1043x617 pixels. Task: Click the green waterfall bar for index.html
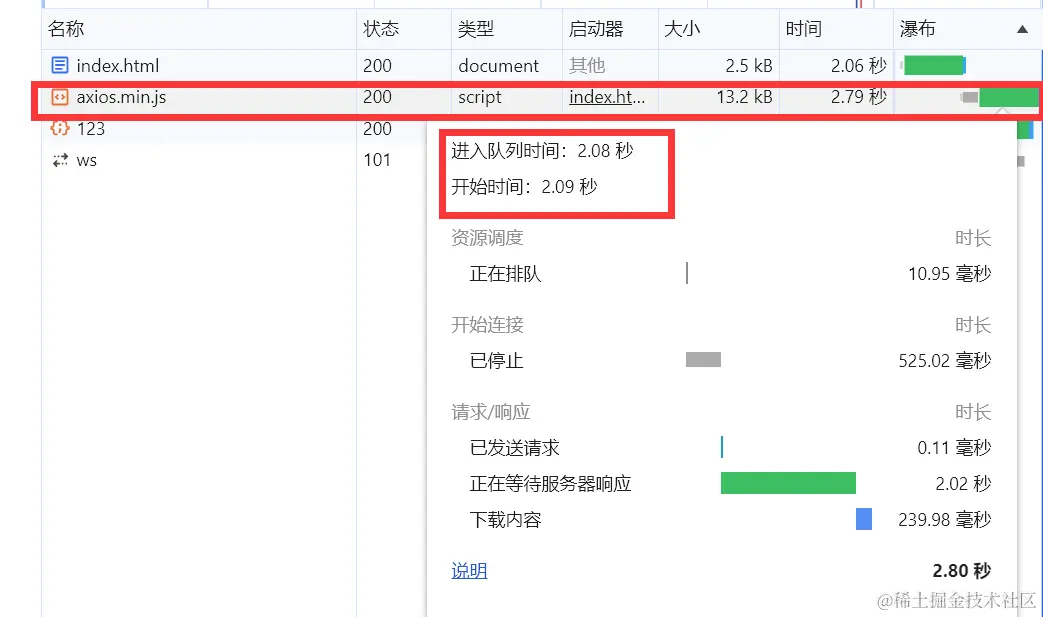coord(934,65)
